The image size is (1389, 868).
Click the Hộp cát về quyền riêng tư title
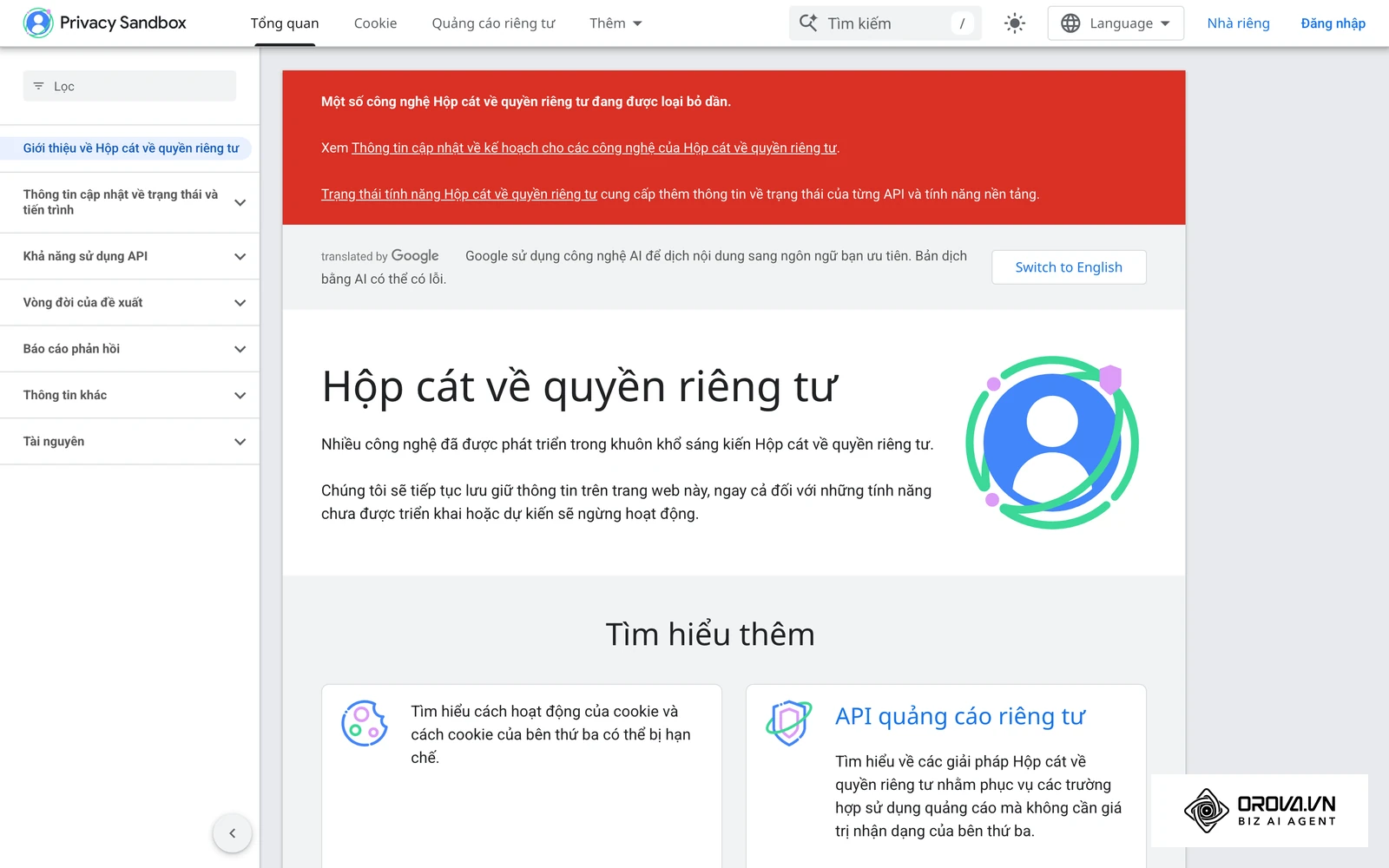pyautogui.click(x=579, y=387)
